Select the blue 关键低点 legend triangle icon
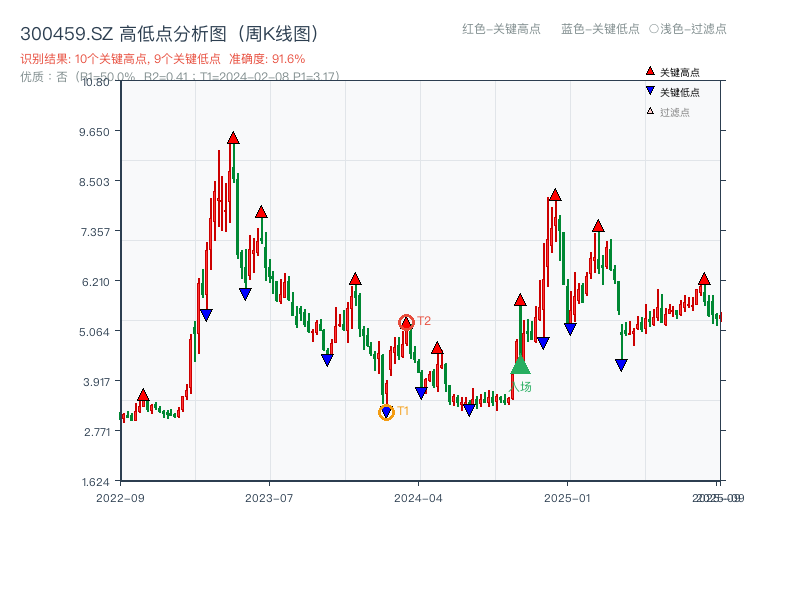Image resolution: width=800 pixels, height=600 pixels. (648, 90)
